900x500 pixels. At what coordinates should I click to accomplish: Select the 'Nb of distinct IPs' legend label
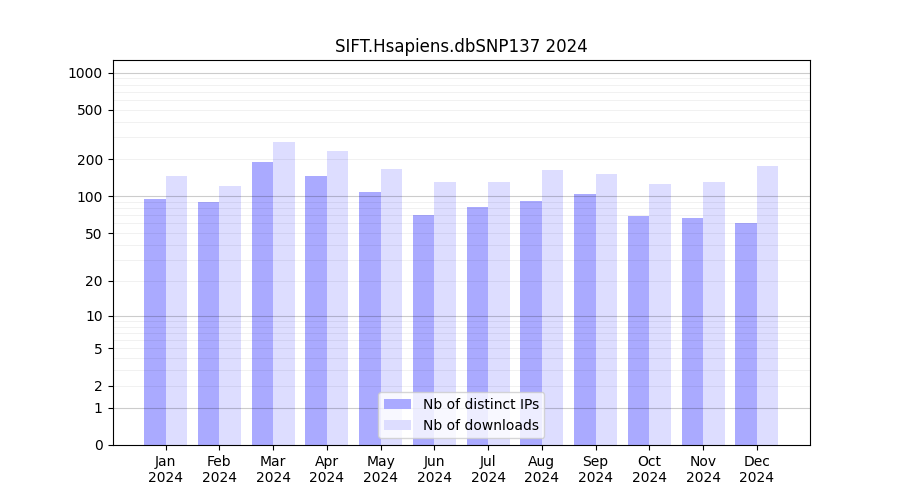click(480, 404)
